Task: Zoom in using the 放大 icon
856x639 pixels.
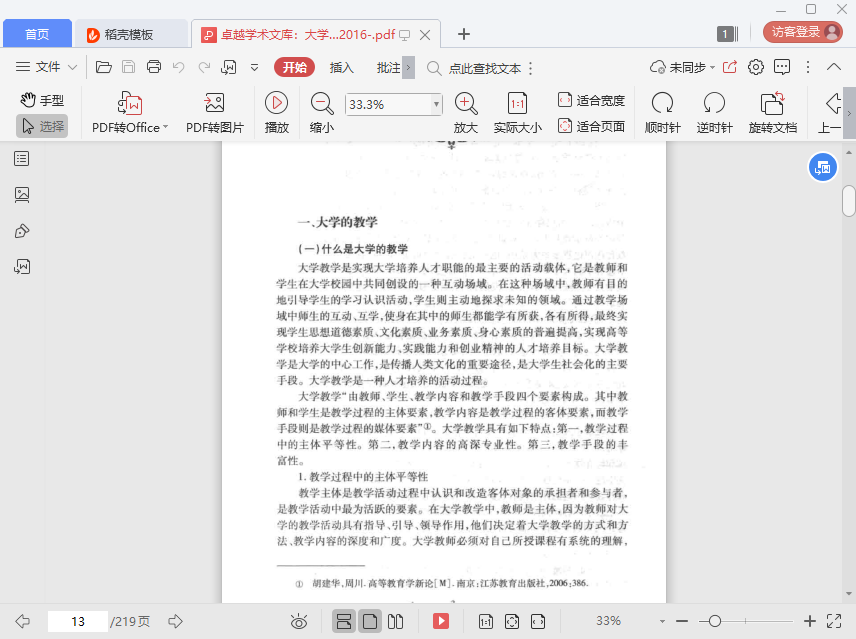Action: 466,113
